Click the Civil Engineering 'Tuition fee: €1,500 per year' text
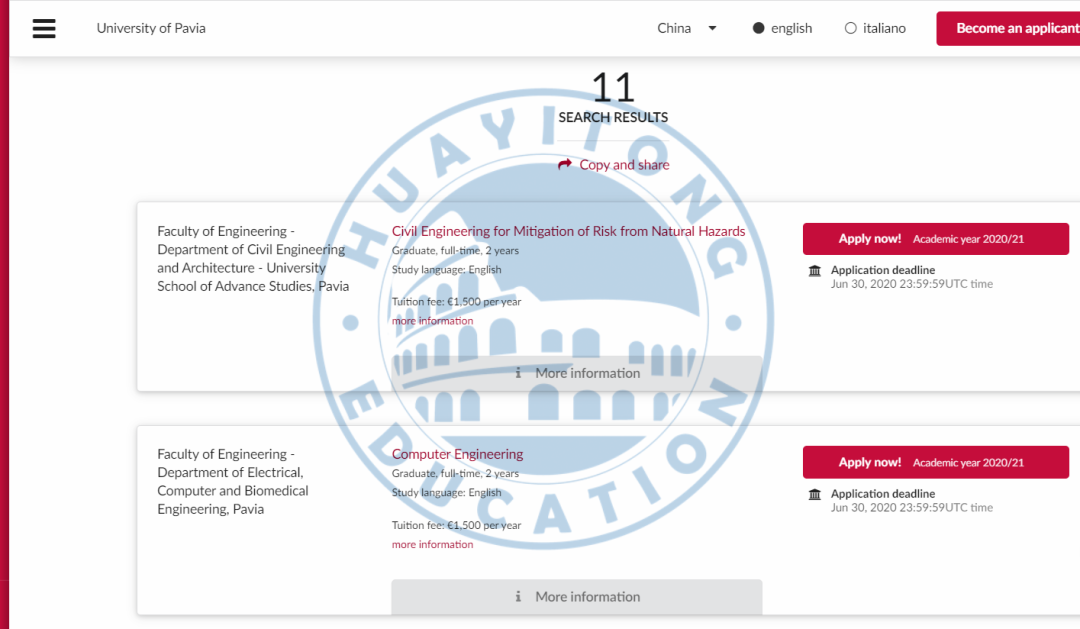 click(457, 302)
